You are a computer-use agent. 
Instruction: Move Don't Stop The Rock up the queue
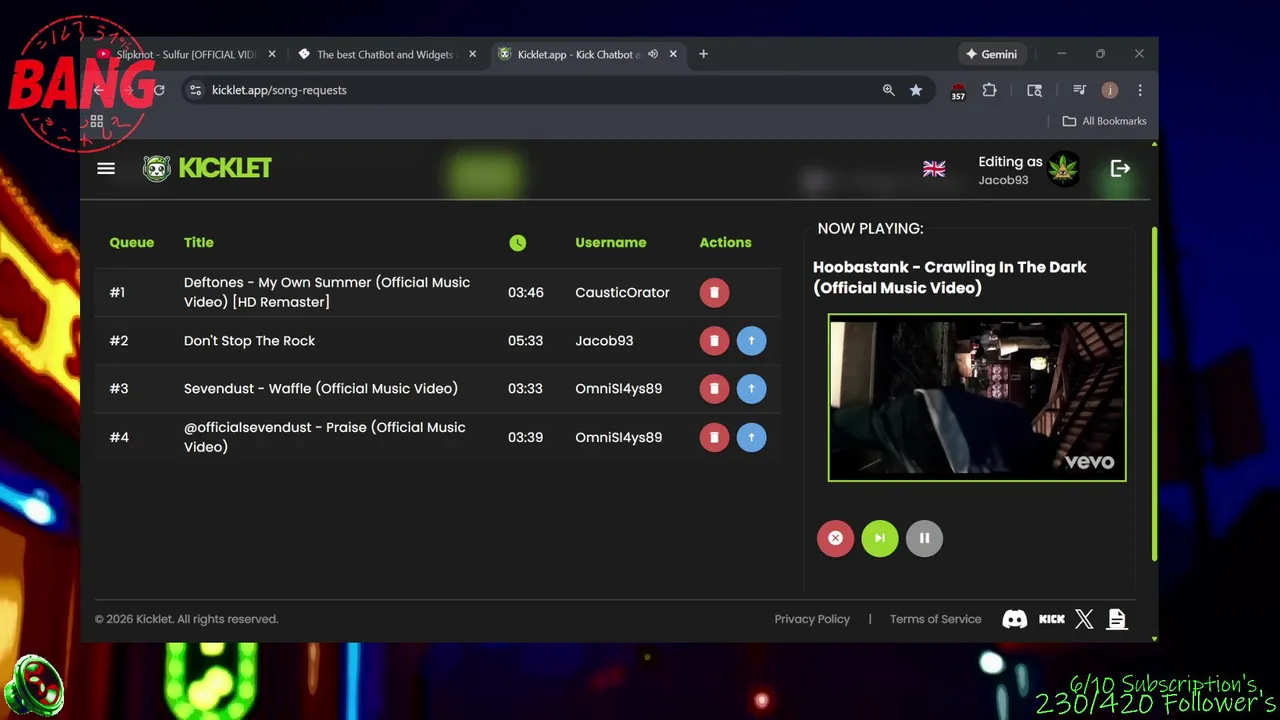coord(751,341)
